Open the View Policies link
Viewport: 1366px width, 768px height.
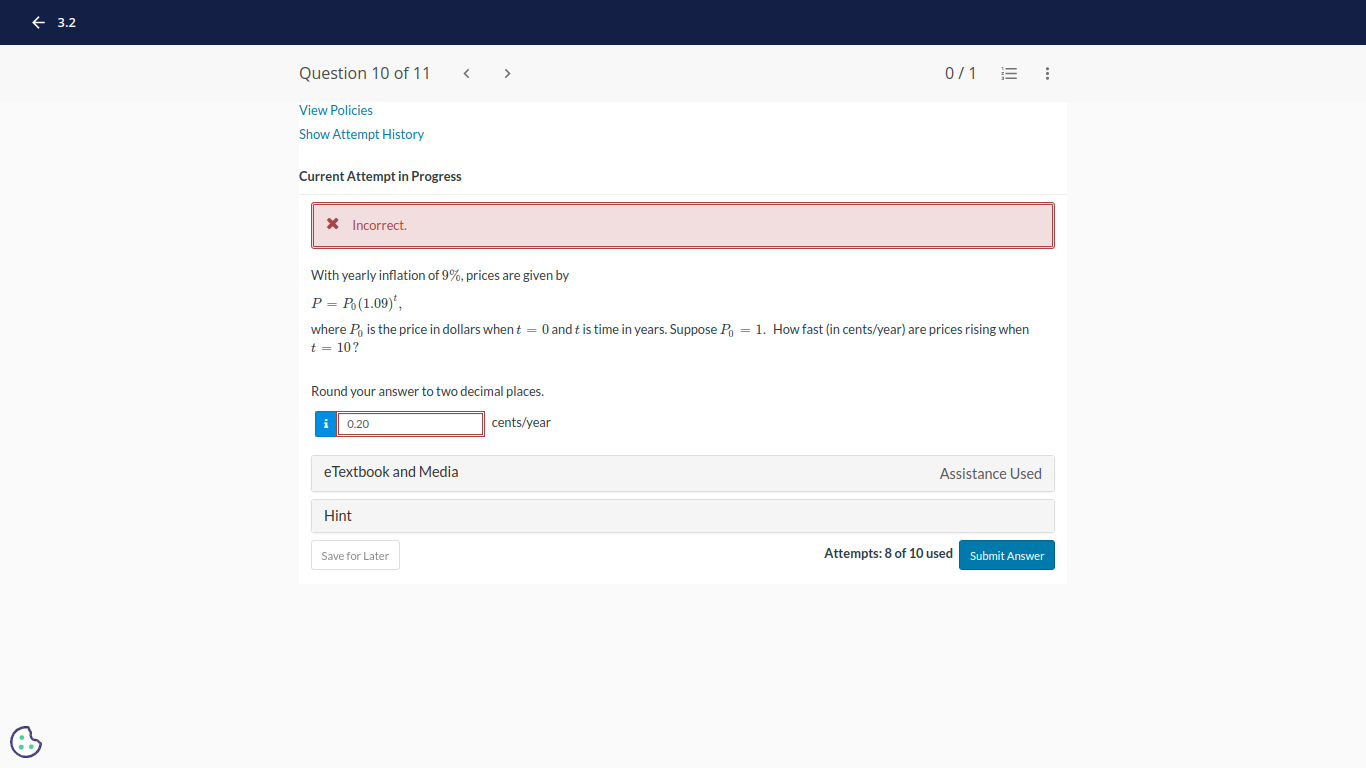(x=336, y=110)
